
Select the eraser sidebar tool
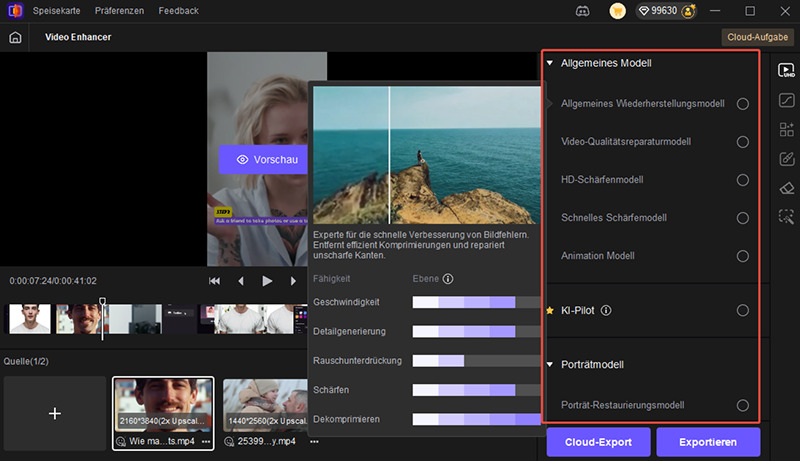(786, 188)
